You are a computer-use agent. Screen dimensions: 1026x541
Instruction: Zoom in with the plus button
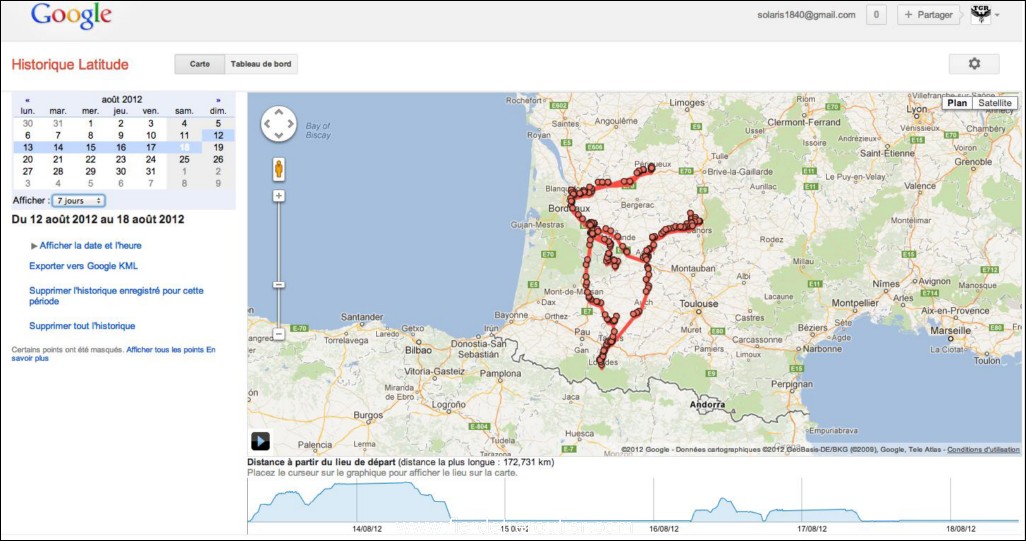[x=279, y=196]
